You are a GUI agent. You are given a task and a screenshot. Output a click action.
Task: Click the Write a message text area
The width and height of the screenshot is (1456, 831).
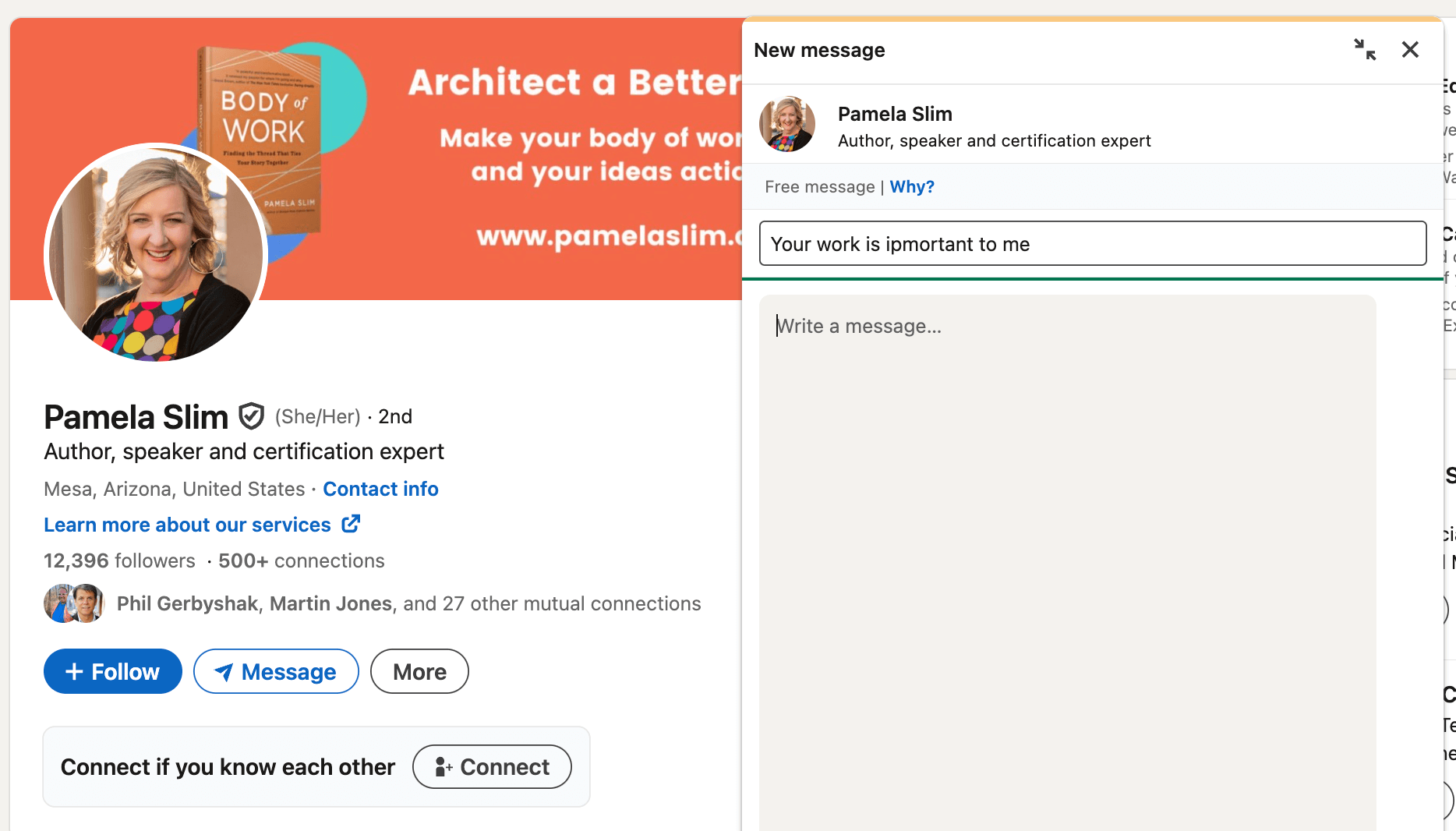[x=1068, y=561]
